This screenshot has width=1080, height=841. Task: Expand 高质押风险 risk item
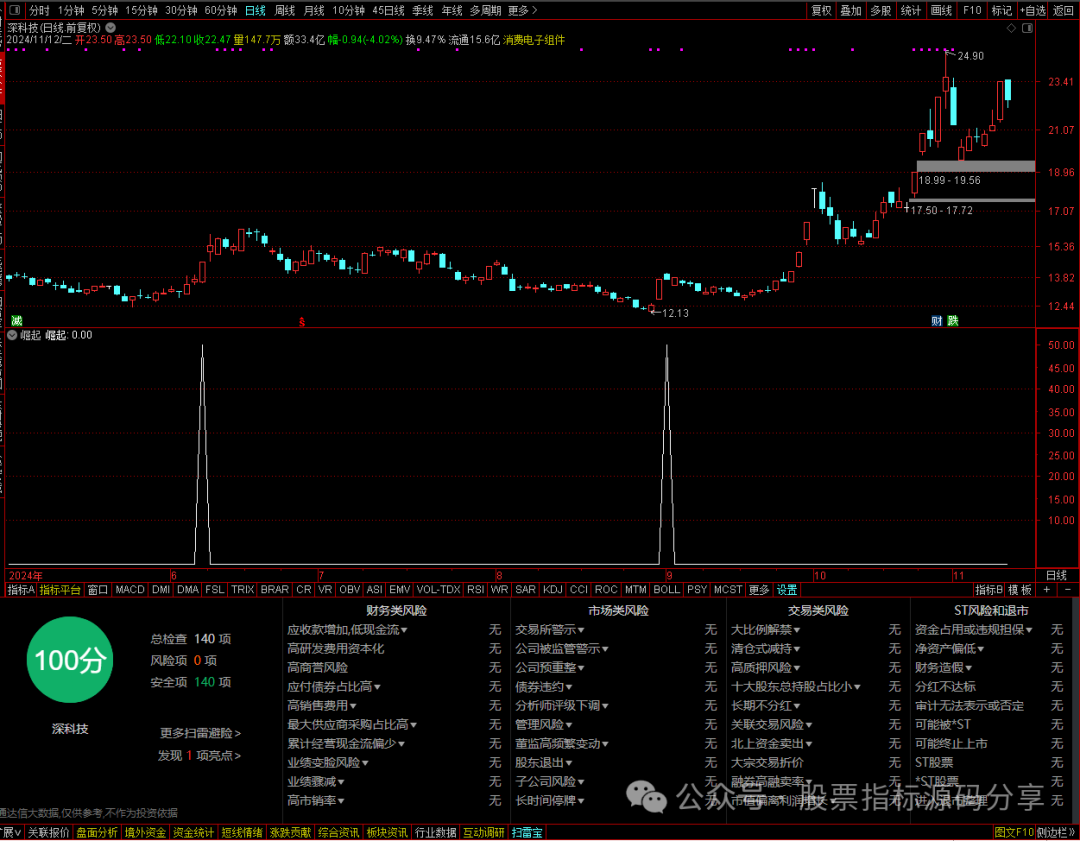[x=765, y=667]
